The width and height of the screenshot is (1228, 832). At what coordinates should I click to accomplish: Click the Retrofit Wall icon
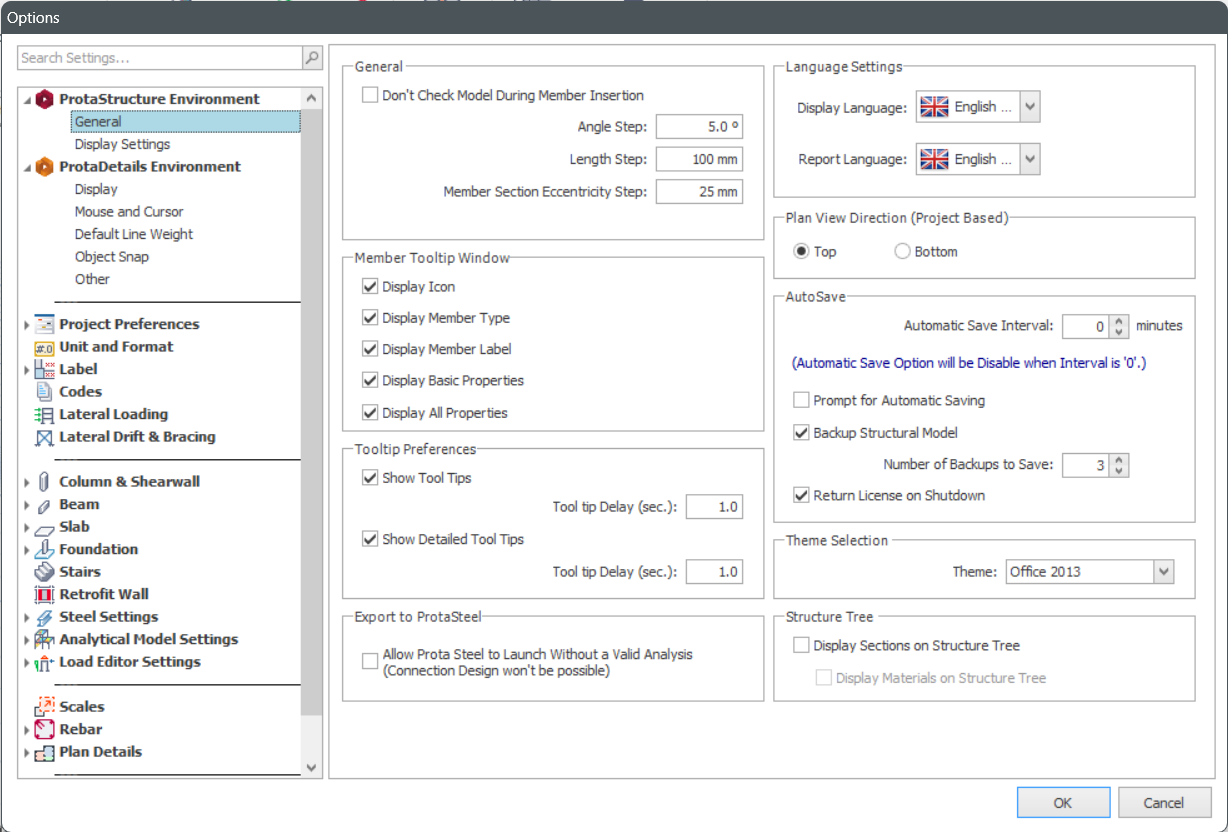(45, 594)
